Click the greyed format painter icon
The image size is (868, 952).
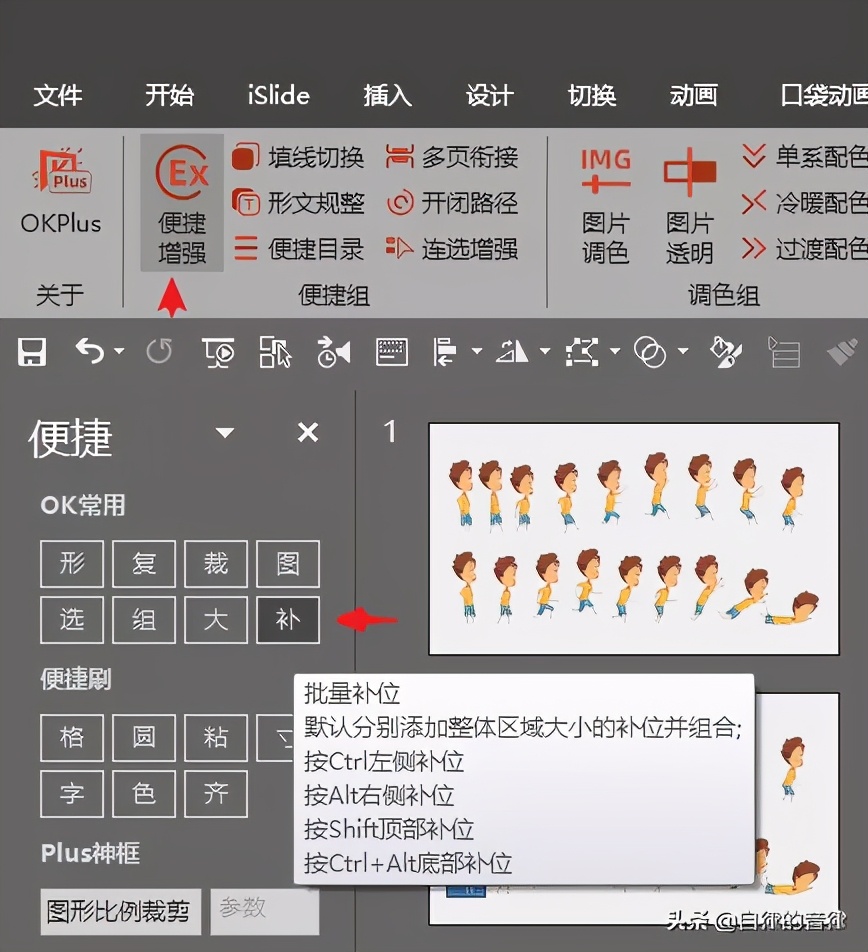tap(843, 352)
